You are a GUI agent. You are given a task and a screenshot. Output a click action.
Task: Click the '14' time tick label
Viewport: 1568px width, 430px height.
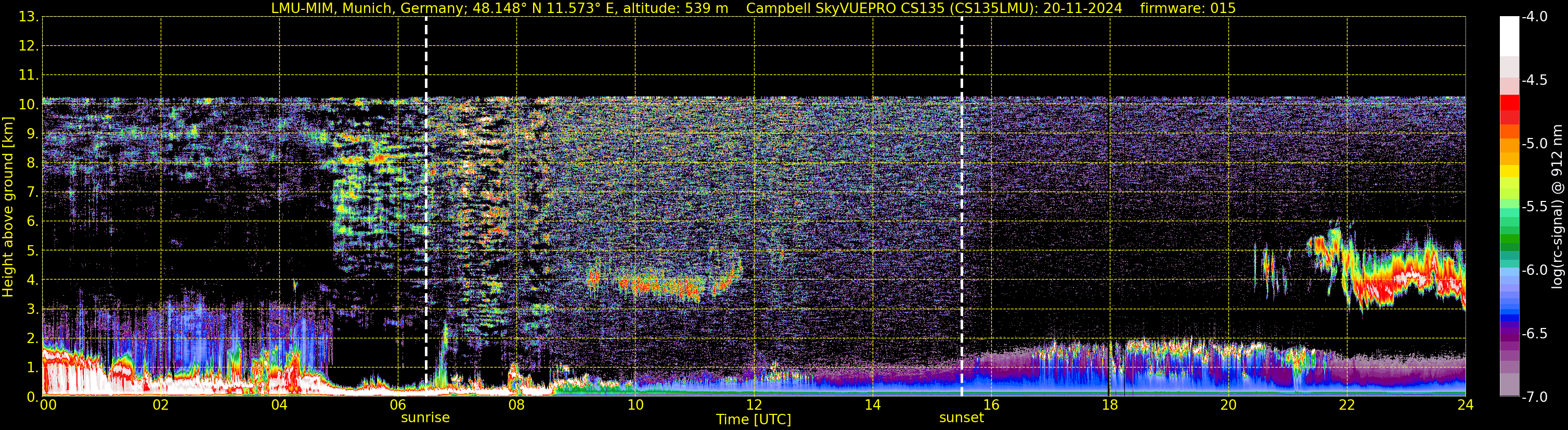pyautogui.click(x=872, y=405)
